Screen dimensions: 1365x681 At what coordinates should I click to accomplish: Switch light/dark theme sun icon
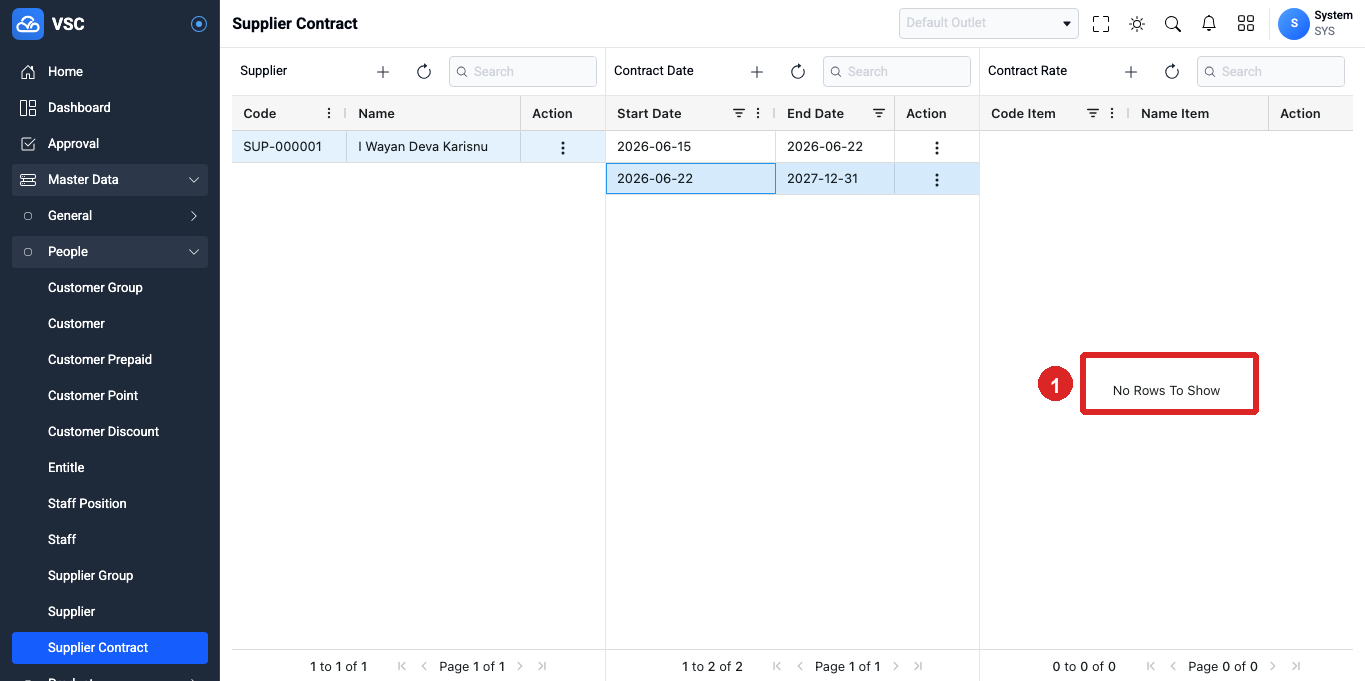click(1137, 24)
